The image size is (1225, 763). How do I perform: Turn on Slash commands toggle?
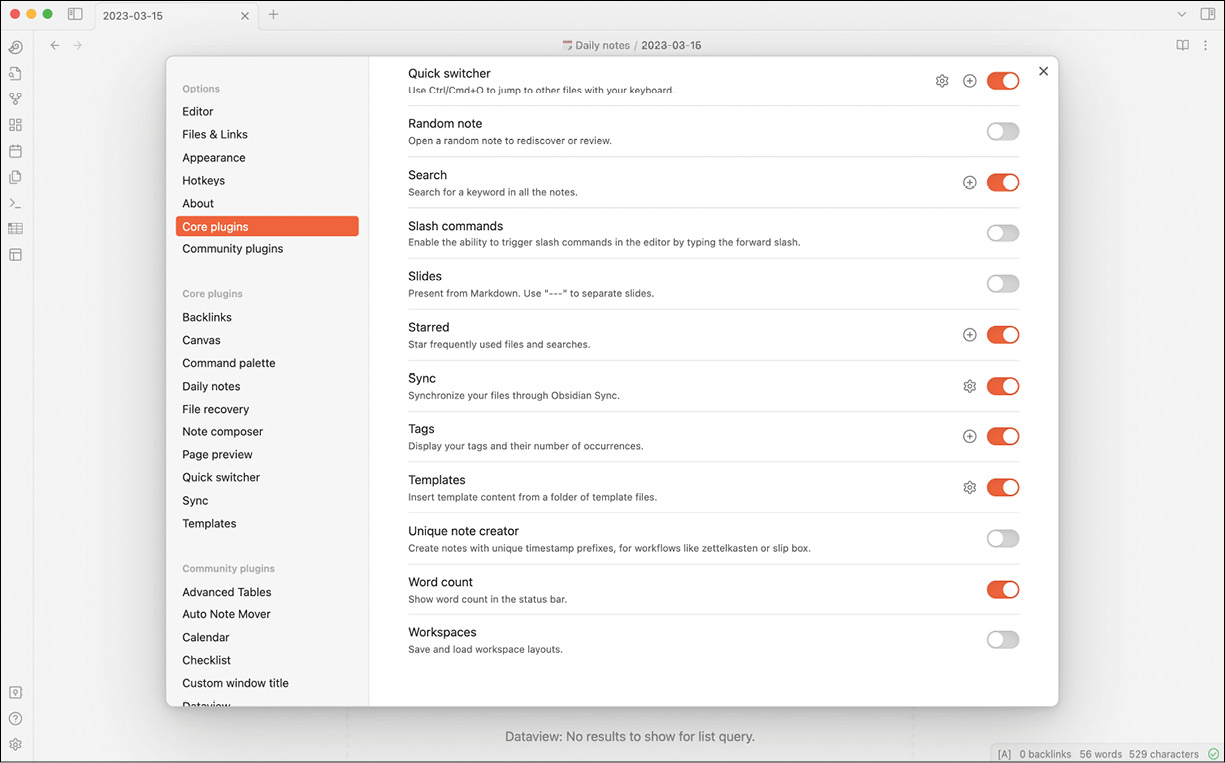pos(1002,233)
